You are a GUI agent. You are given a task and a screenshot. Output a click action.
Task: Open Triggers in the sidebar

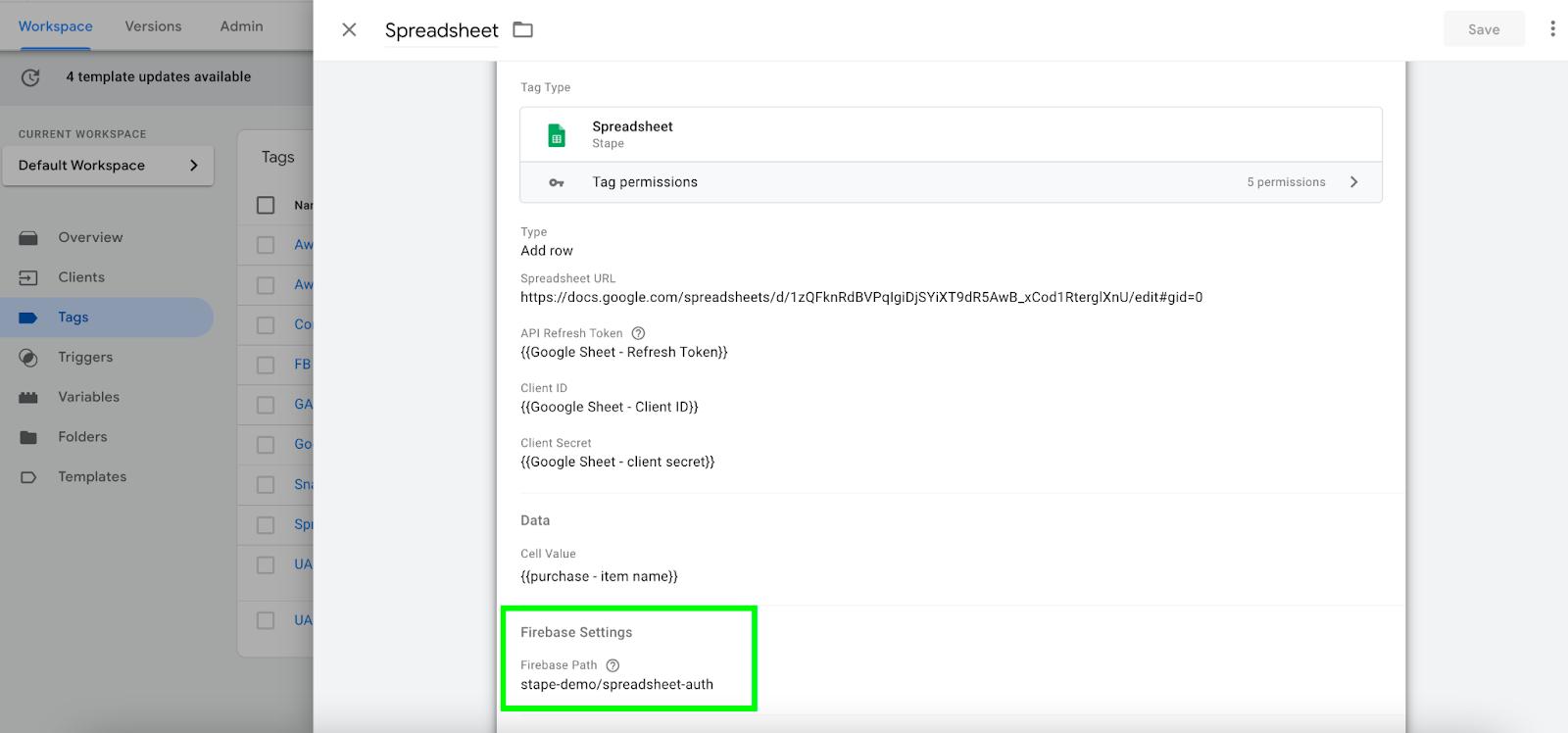click(85, 358)
